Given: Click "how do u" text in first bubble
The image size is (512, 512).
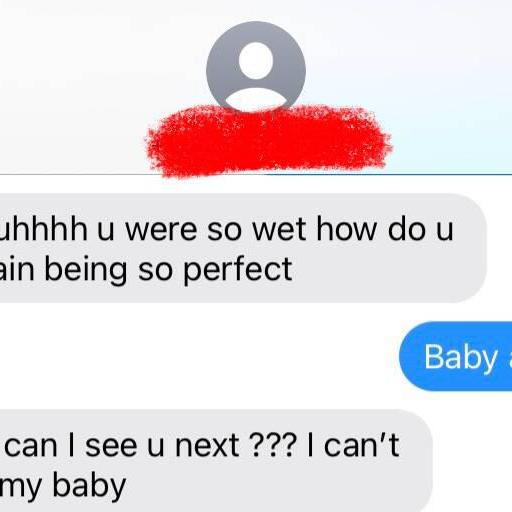Looking at the screenshot, I should (x=385, y=229).
